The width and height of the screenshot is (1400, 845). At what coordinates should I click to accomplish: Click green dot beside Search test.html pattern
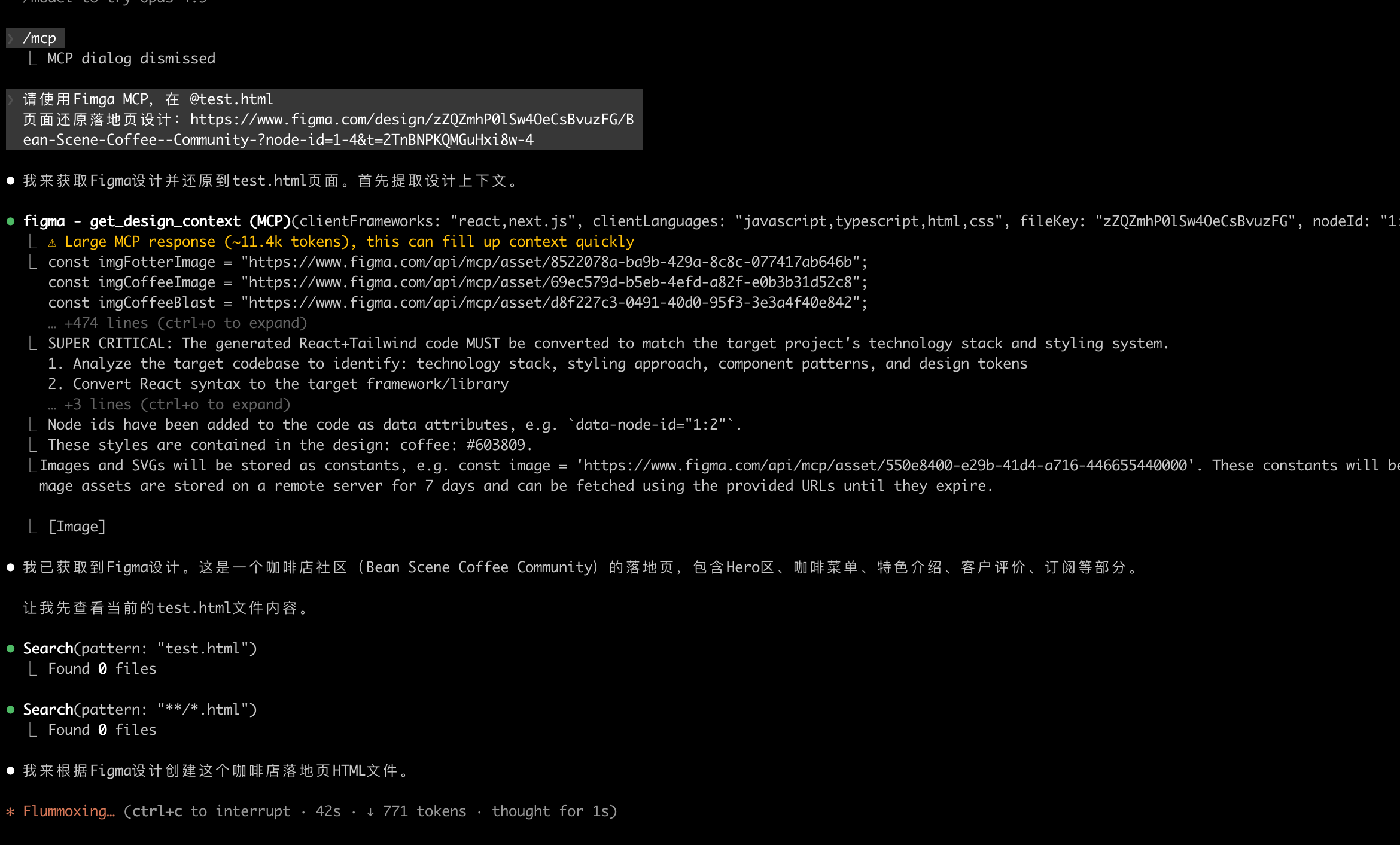[x=10, y=649]
